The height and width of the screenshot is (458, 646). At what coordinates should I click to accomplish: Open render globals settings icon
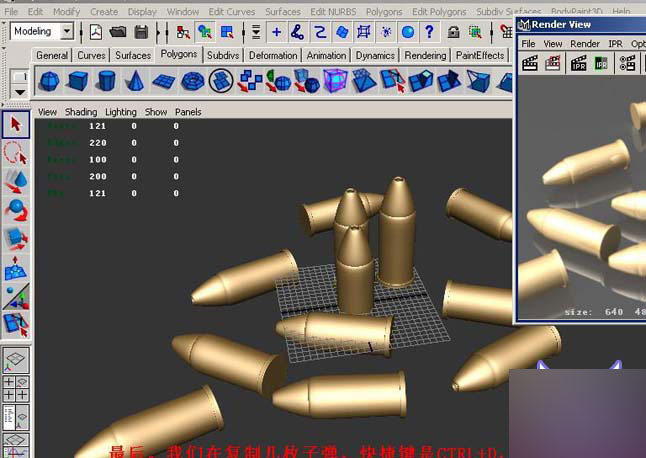627,63
